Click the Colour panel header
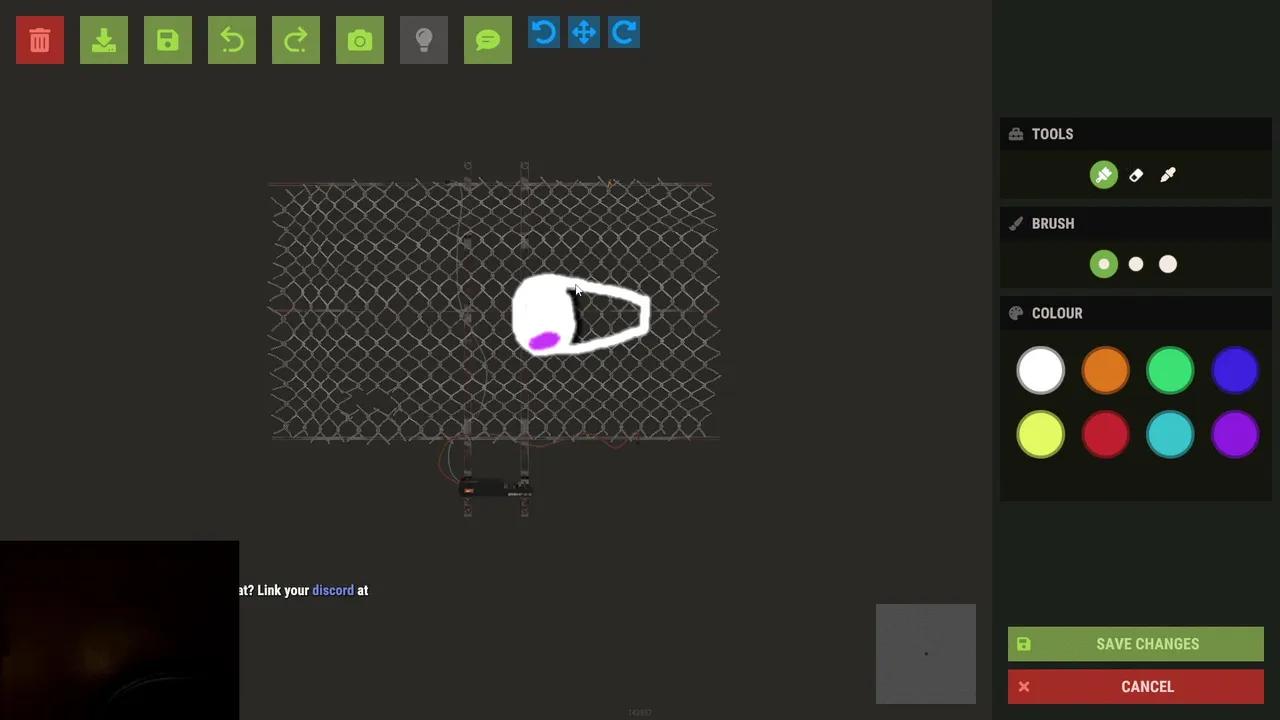 [1136, 313]
